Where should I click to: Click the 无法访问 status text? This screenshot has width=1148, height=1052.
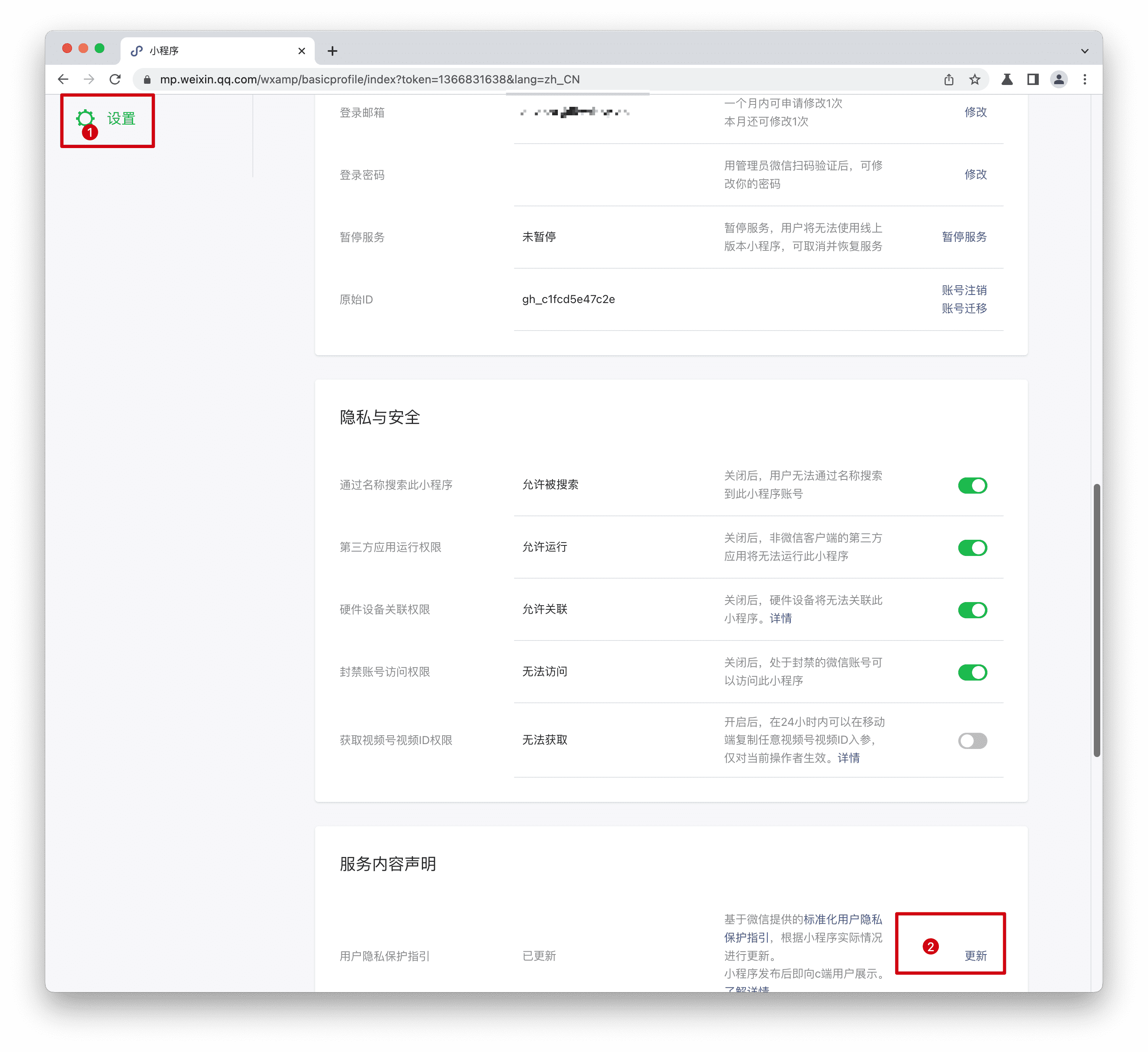point(544,672)
